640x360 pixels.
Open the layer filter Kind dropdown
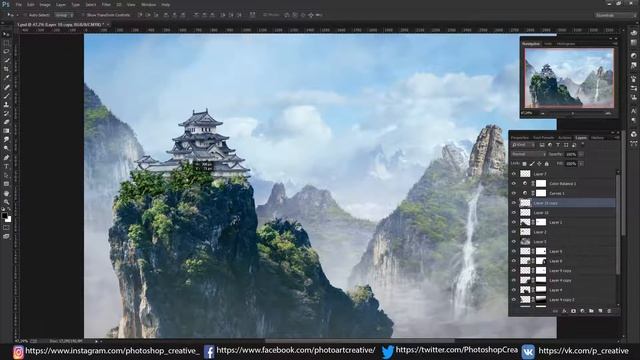[523, 145]
